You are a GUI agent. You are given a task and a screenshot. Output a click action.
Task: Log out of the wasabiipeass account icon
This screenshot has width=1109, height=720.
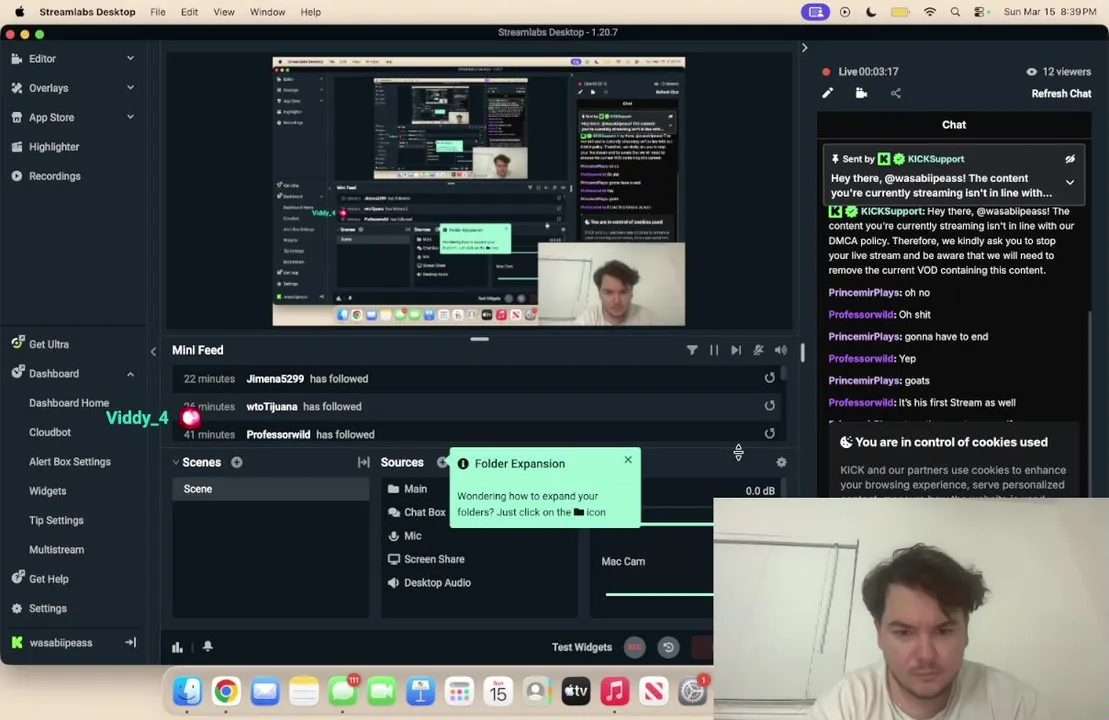coord(130,642)
